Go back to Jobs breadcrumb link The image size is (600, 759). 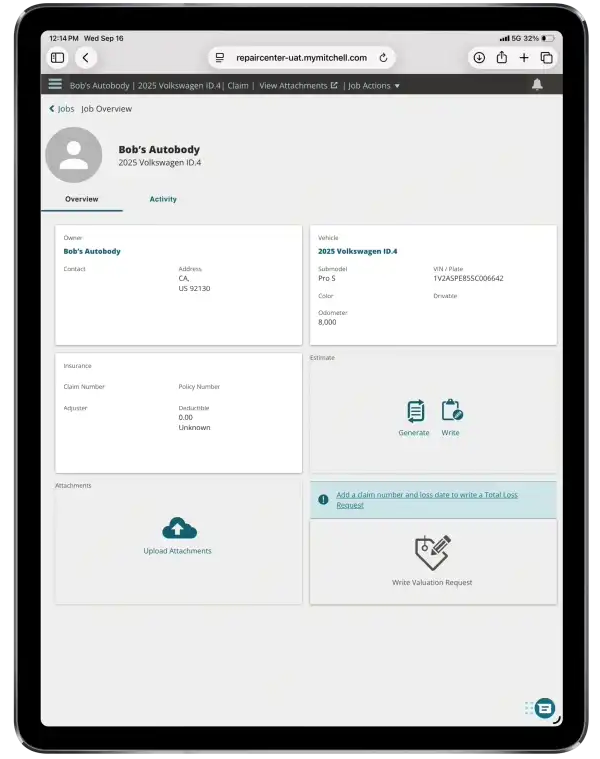pyautogui.click(x=66, y=109)
